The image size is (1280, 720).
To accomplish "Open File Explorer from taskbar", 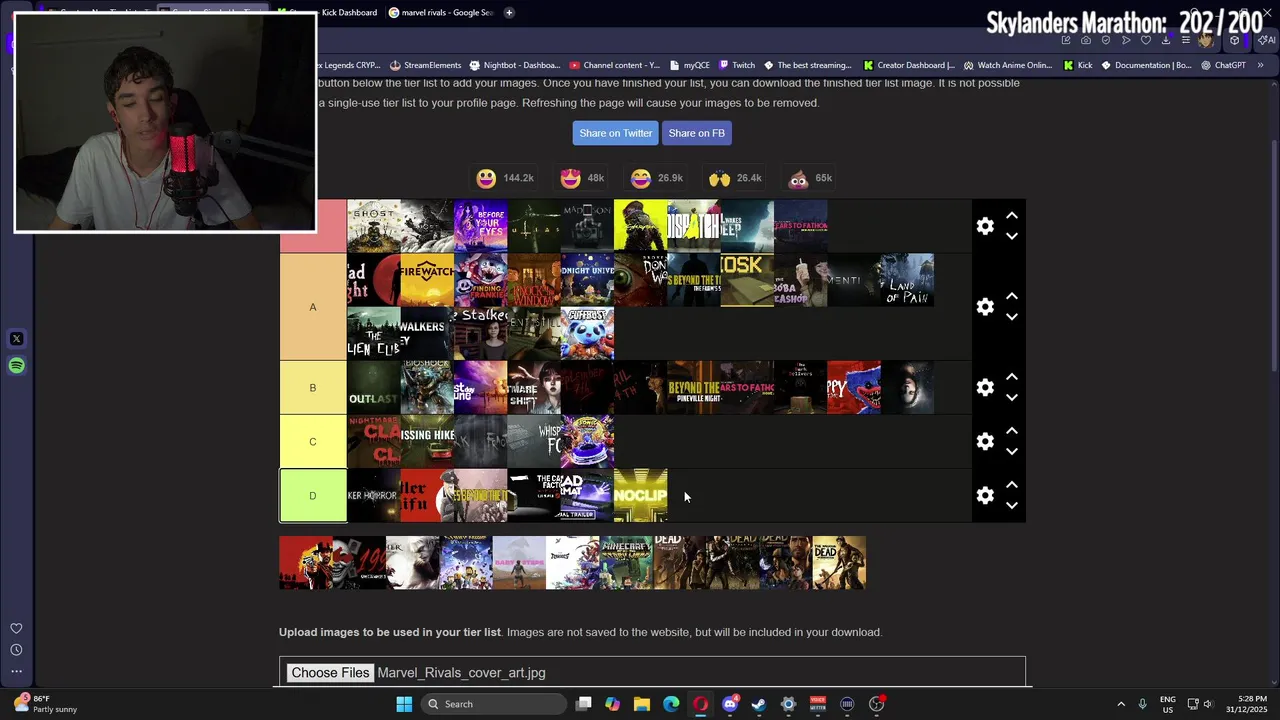I will (x=642, y=704).
